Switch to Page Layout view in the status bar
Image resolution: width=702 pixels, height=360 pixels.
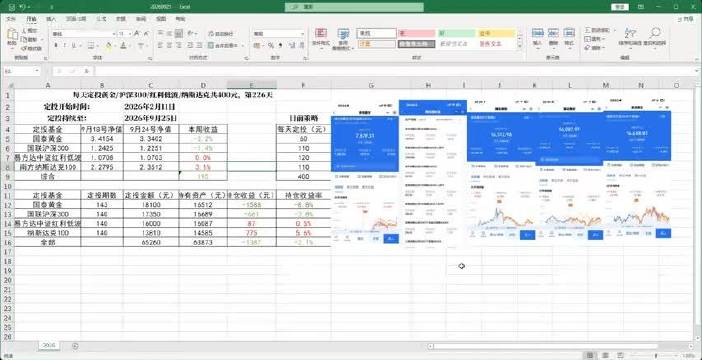604,355
